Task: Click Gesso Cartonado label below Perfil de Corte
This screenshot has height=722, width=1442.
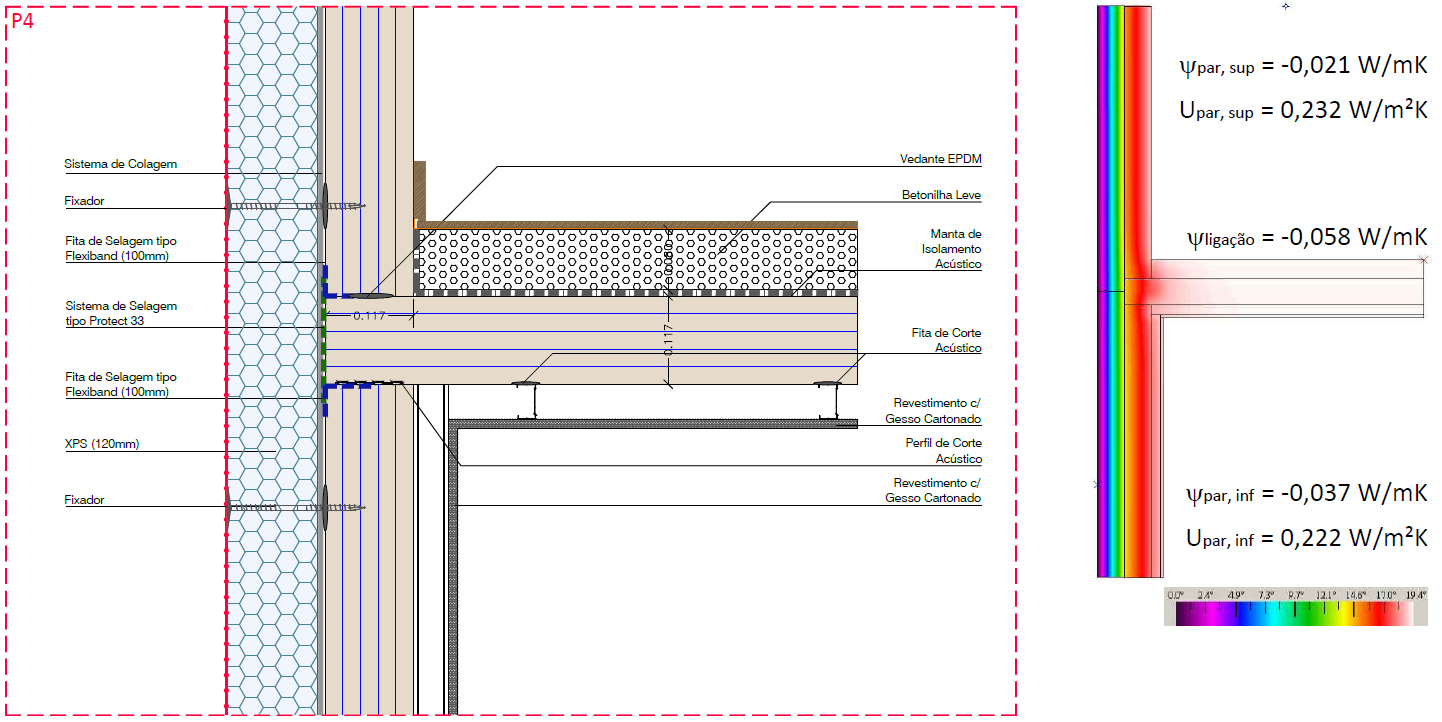Action: (933, 490)
